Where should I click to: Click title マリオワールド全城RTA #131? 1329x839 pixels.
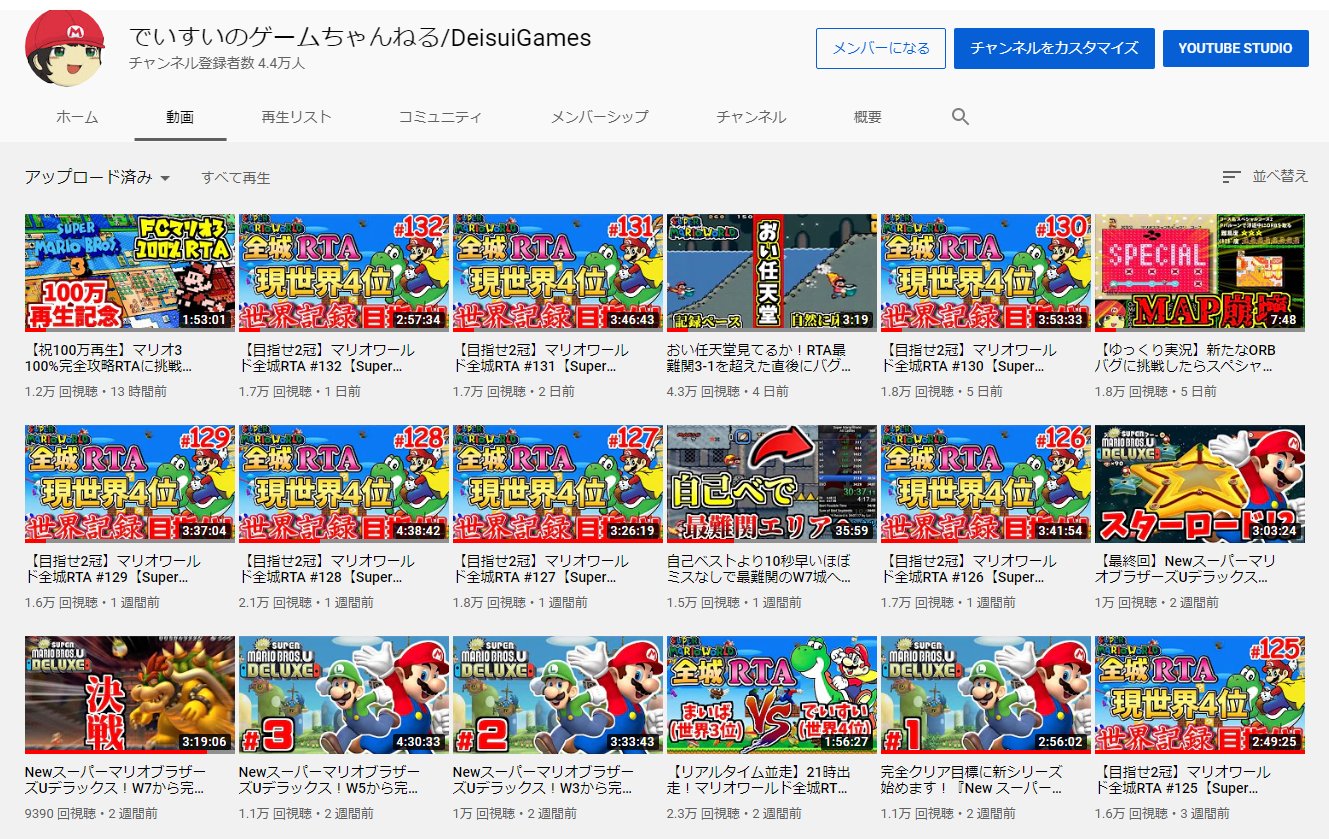[x=541, y=359]
